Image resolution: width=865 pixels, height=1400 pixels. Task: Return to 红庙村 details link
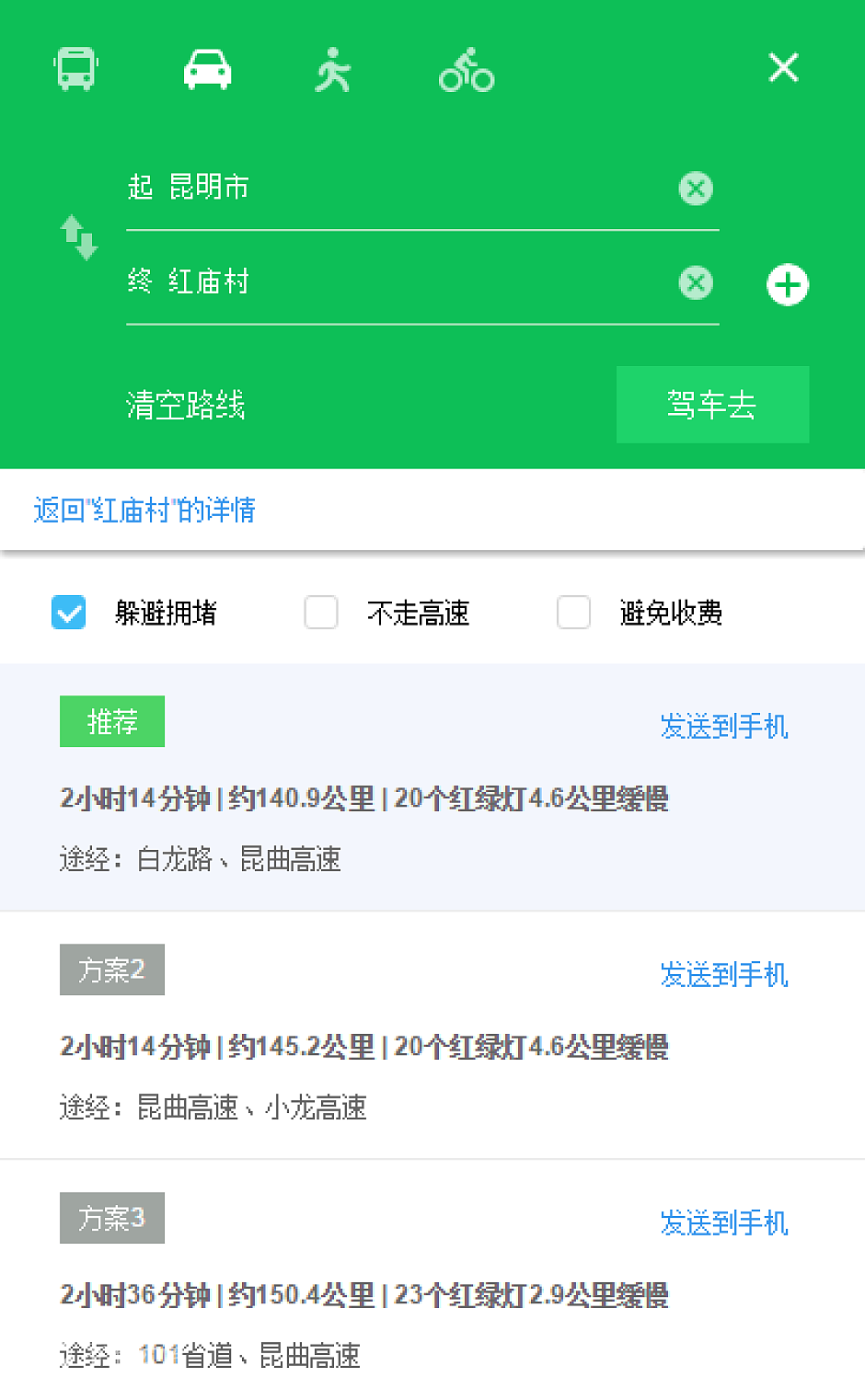[x=144, y=510]
